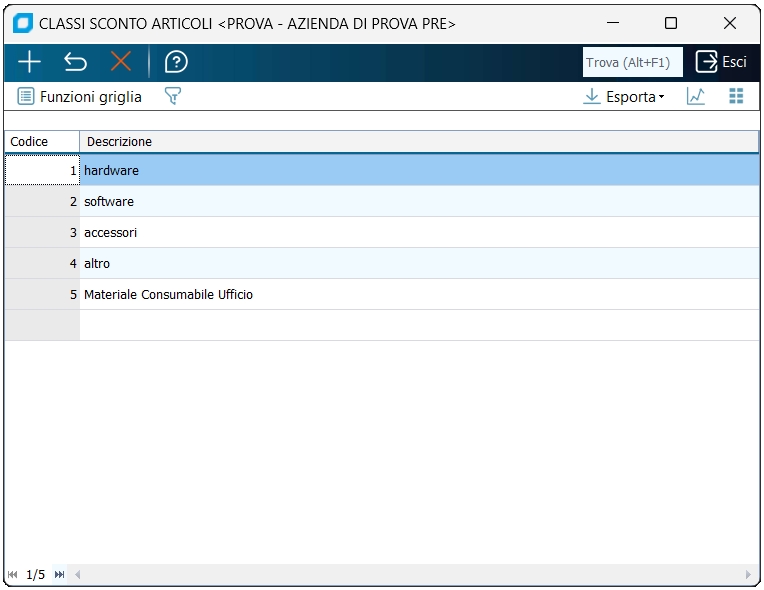764x590 pixels.
Task: Expand the Esporta dropdown
Action: pyautogui.click(x=624, y=97)
